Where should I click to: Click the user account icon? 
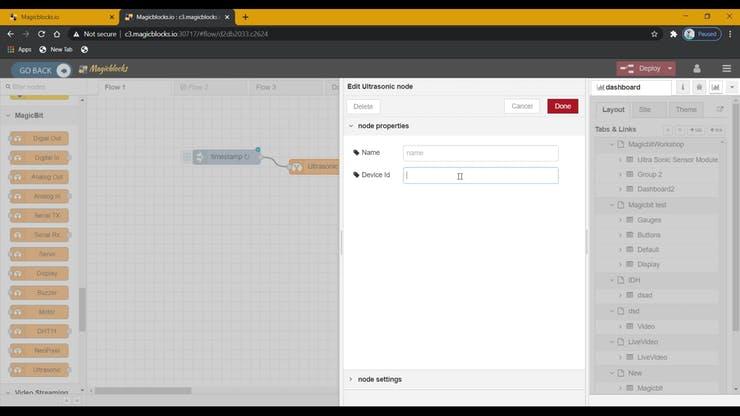[x=698, y=68]
